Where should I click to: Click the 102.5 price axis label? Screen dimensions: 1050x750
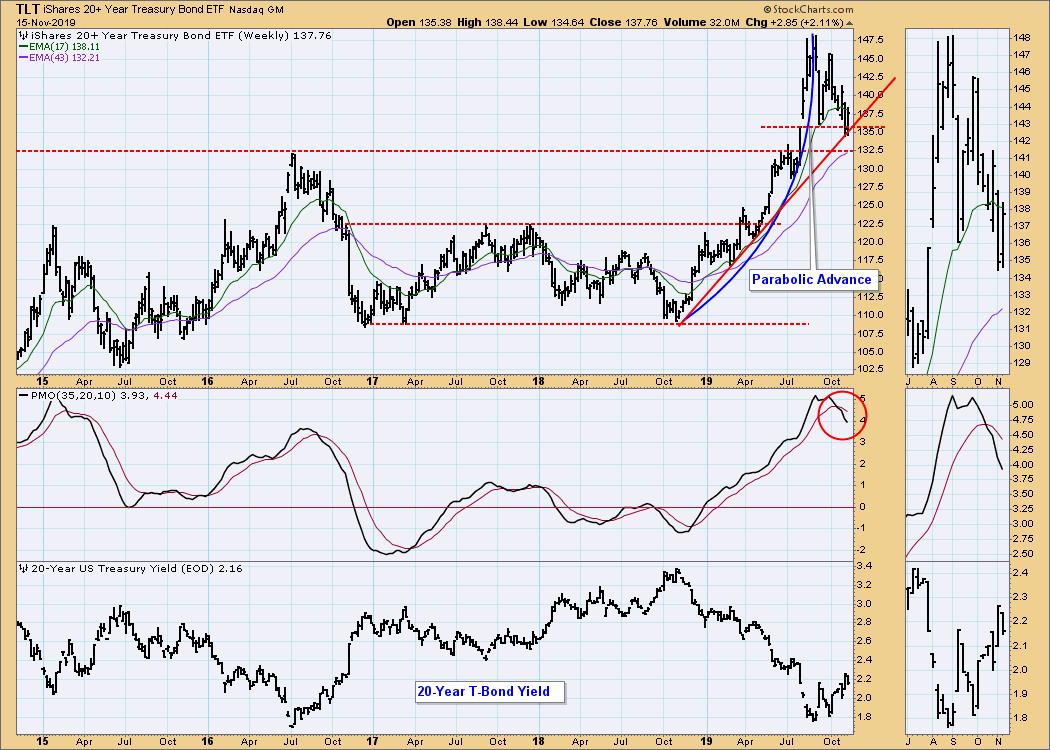tap(870, 369)
